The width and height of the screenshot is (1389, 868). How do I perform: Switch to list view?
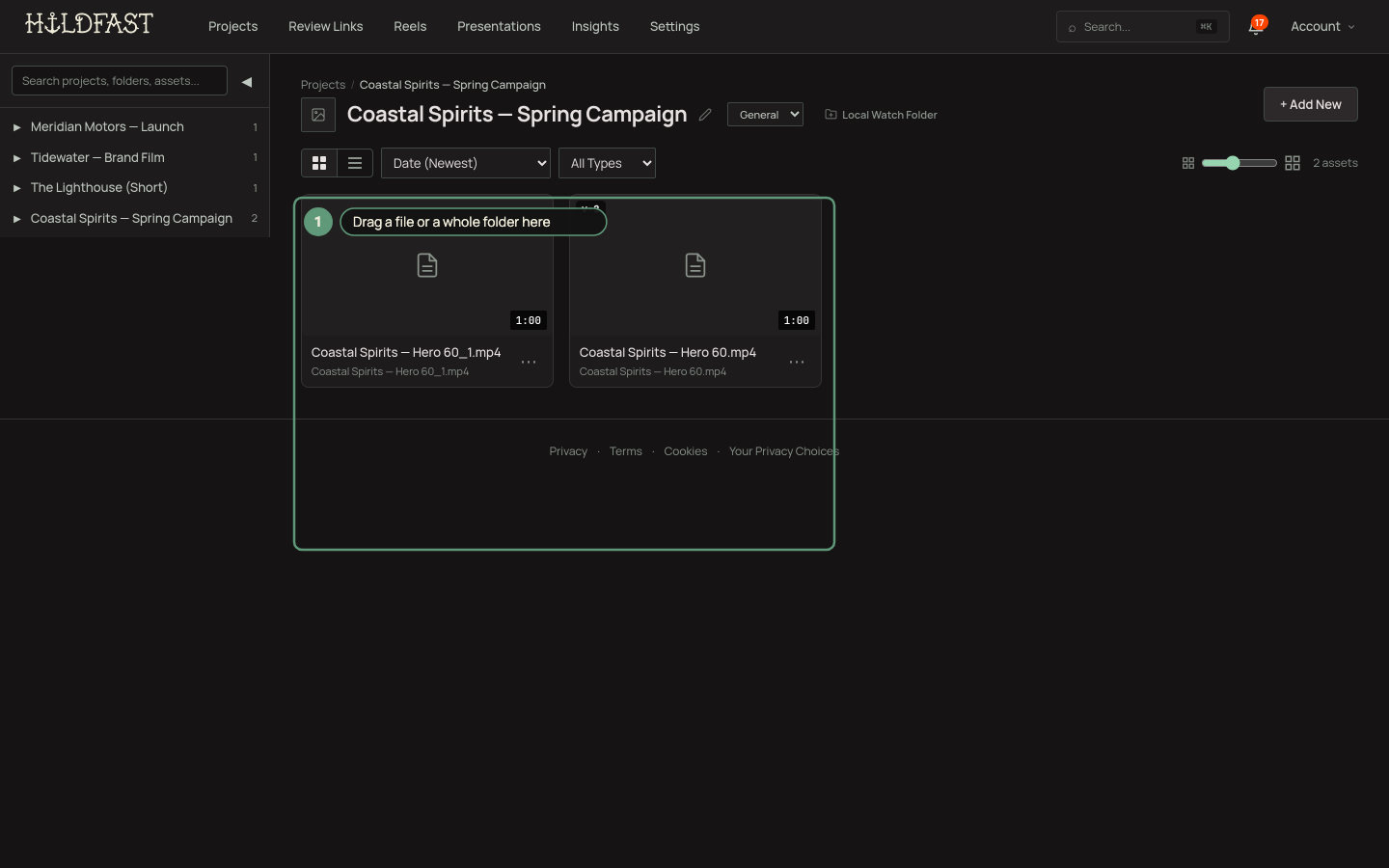355,163
